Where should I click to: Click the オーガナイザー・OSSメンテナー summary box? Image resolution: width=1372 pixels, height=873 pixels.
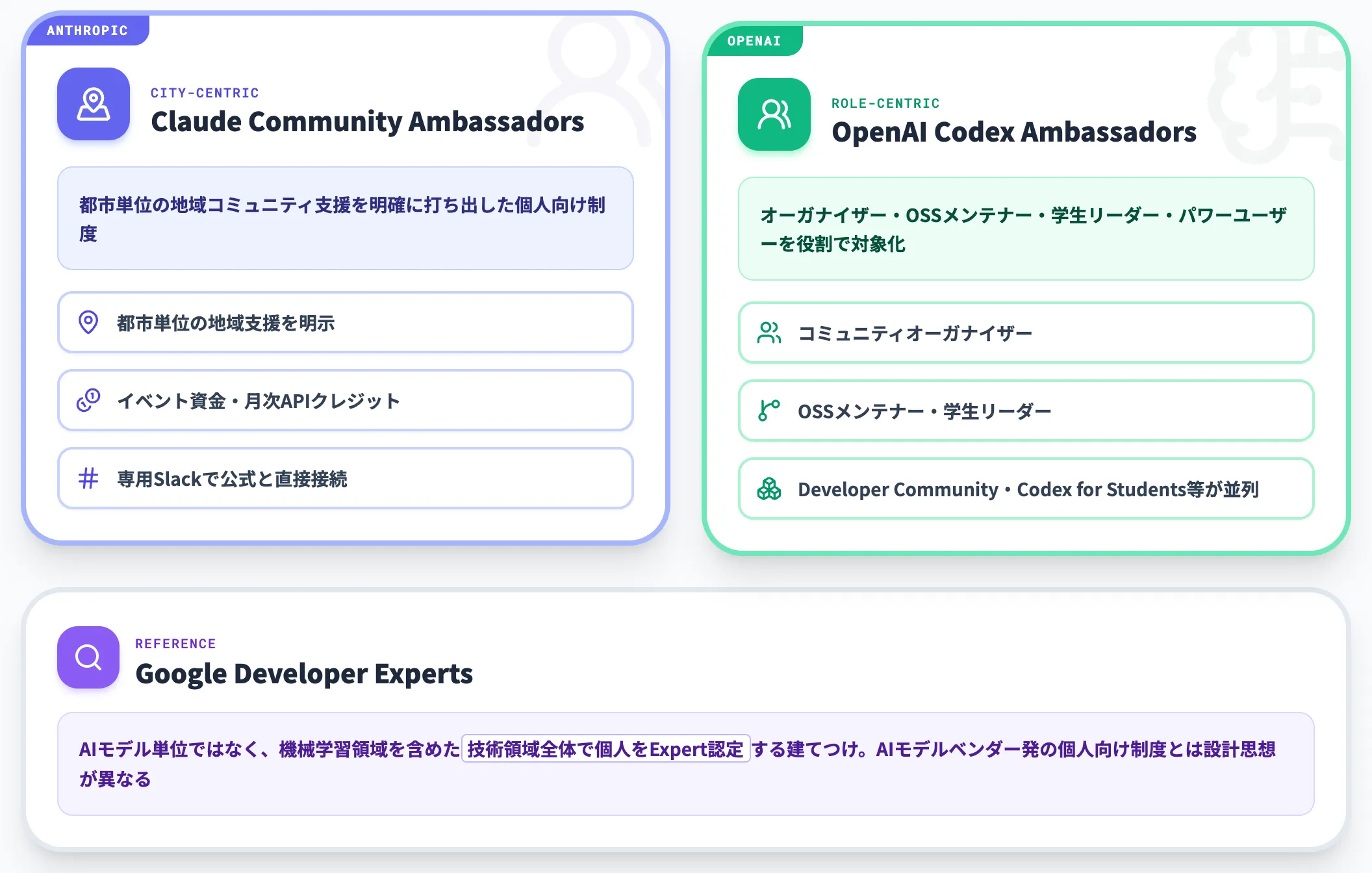pos(1026,229)
